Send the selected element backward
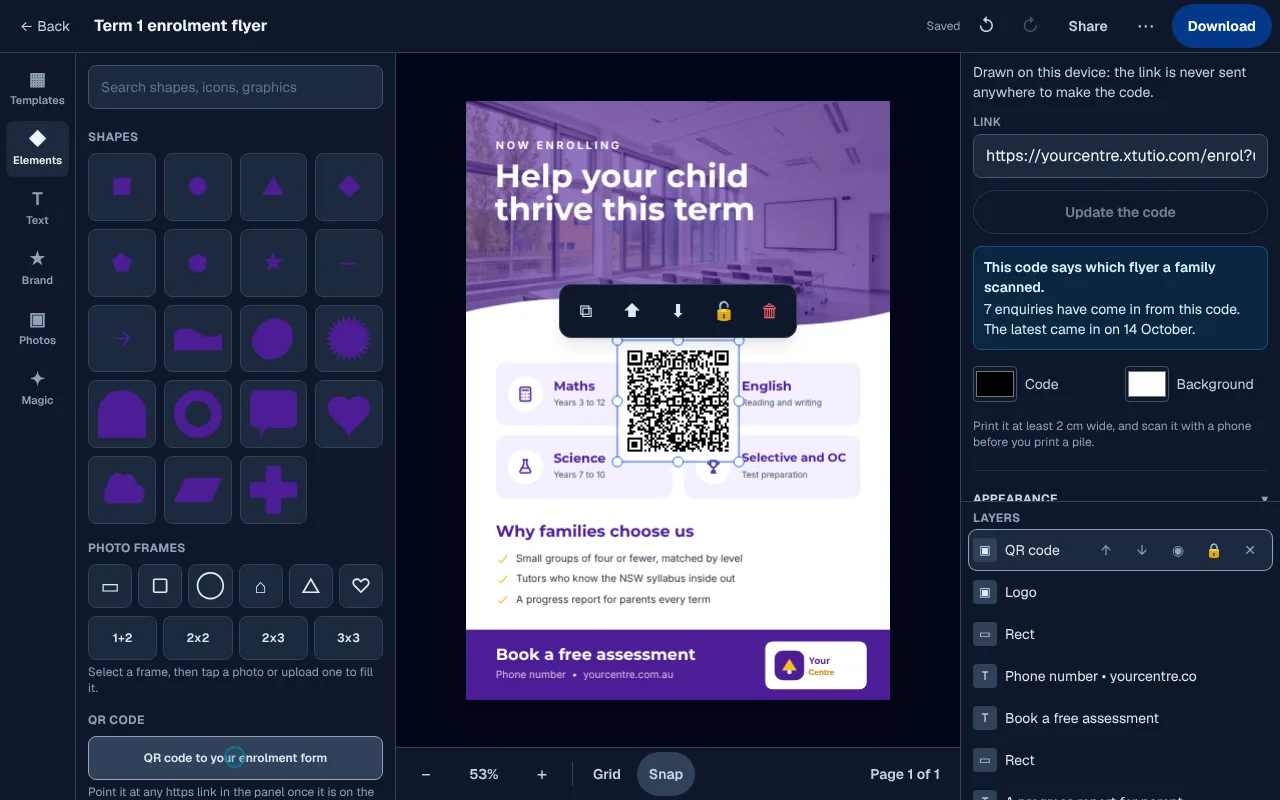This screenshot has width=1280, height=800. 678,311
